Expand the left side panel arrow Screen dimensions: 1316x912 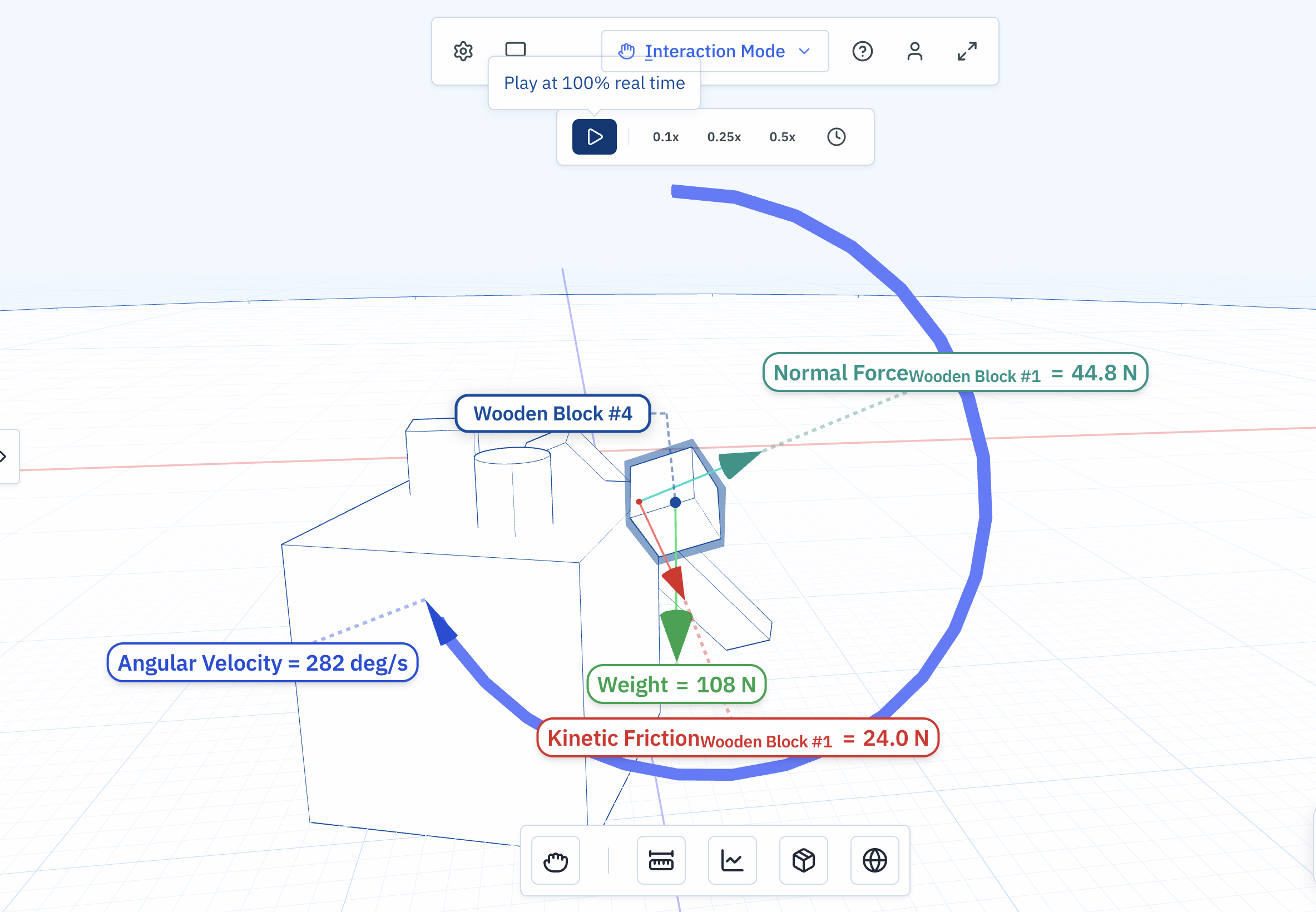(x=4, y=457)
